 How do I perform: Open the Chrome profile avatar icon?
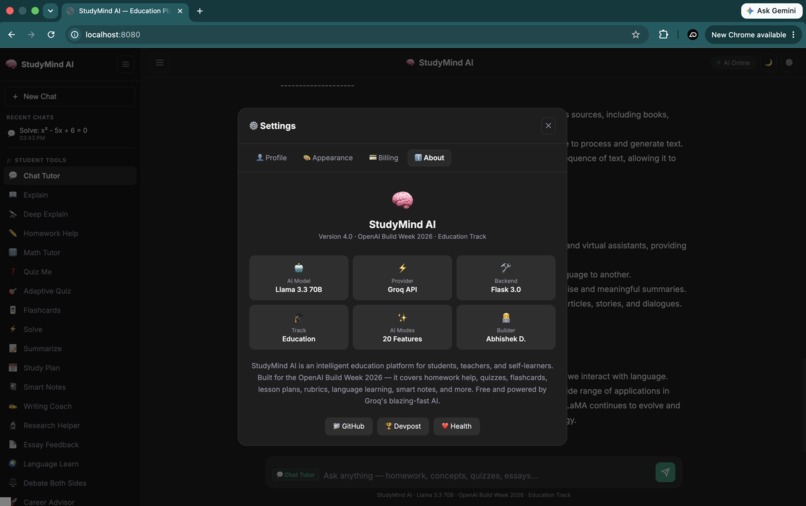(692, 34)
